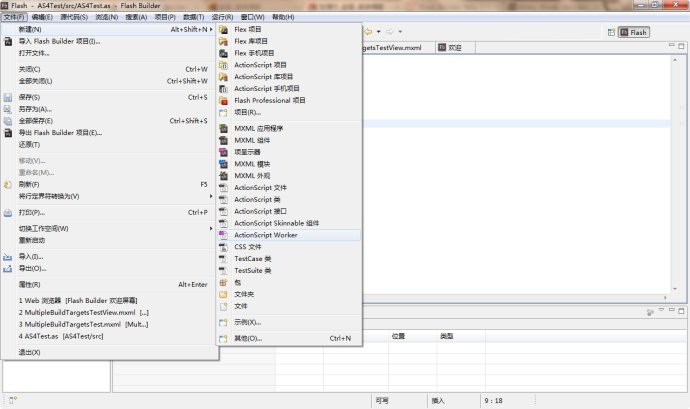Minimize the editor area panel
690x409 pixels.
click(x=672, y=45)
